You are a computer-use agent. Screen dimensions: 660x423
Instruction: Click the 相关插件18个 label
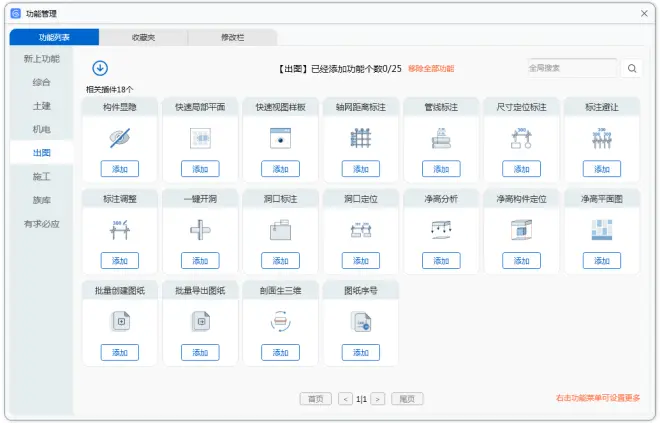(x=109, y=90)
